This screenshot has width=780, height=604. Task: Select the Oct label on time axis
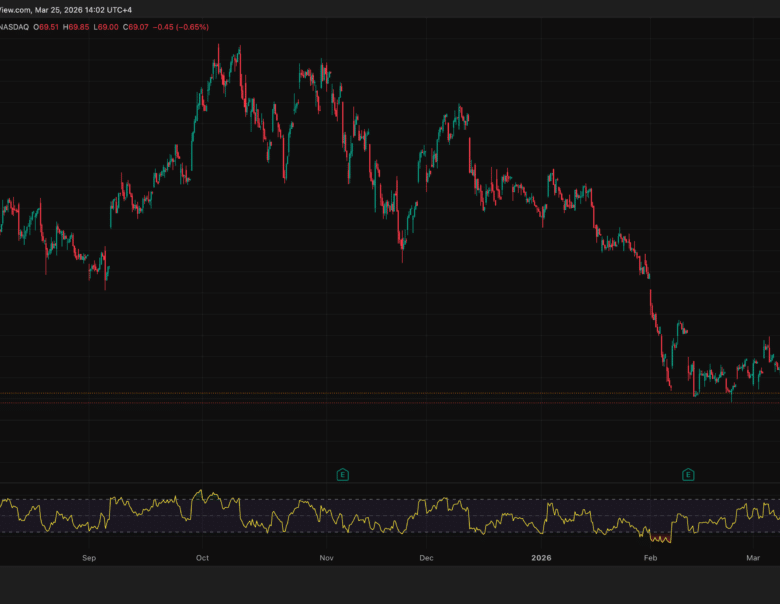click(202, 557)
